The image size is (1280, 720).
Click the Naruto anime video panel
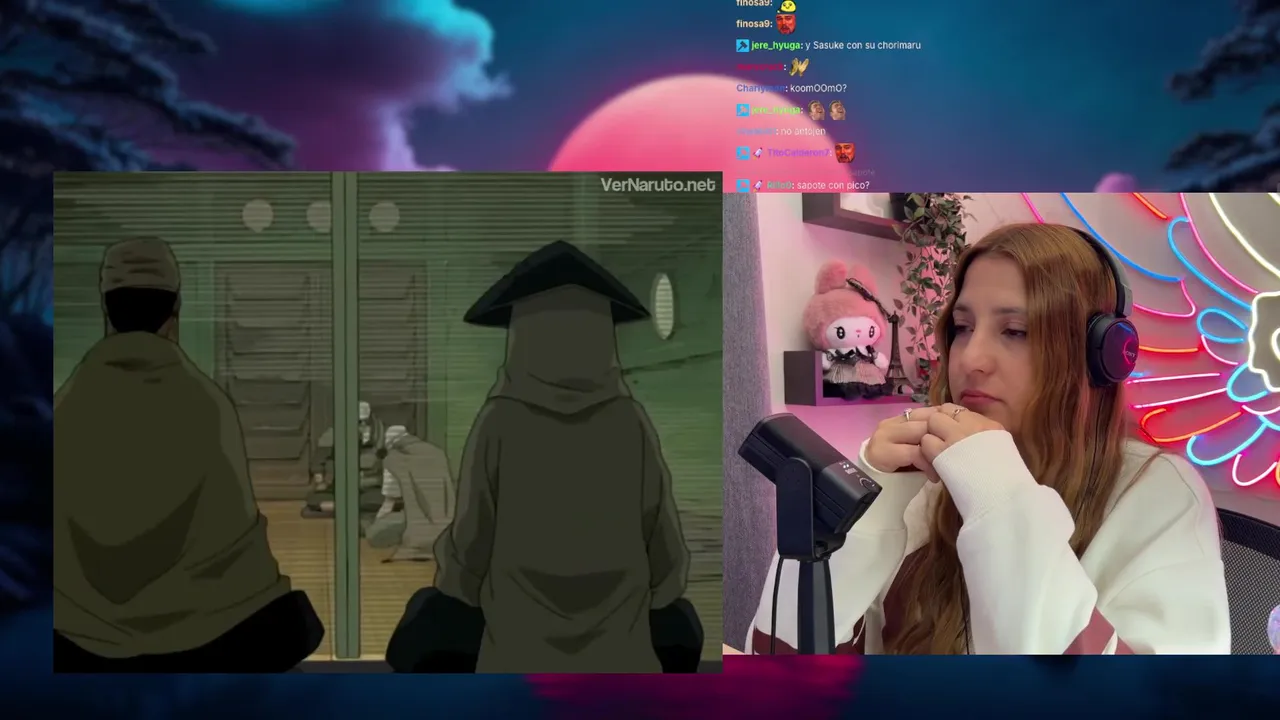point(388,422)
